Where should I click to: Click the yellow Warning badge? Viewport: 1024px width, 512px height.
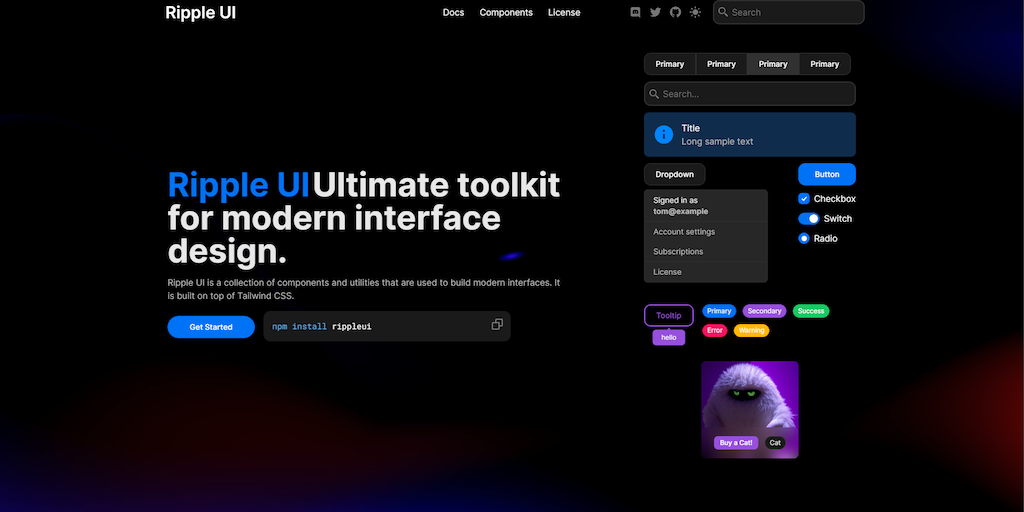tap(752, 330)
